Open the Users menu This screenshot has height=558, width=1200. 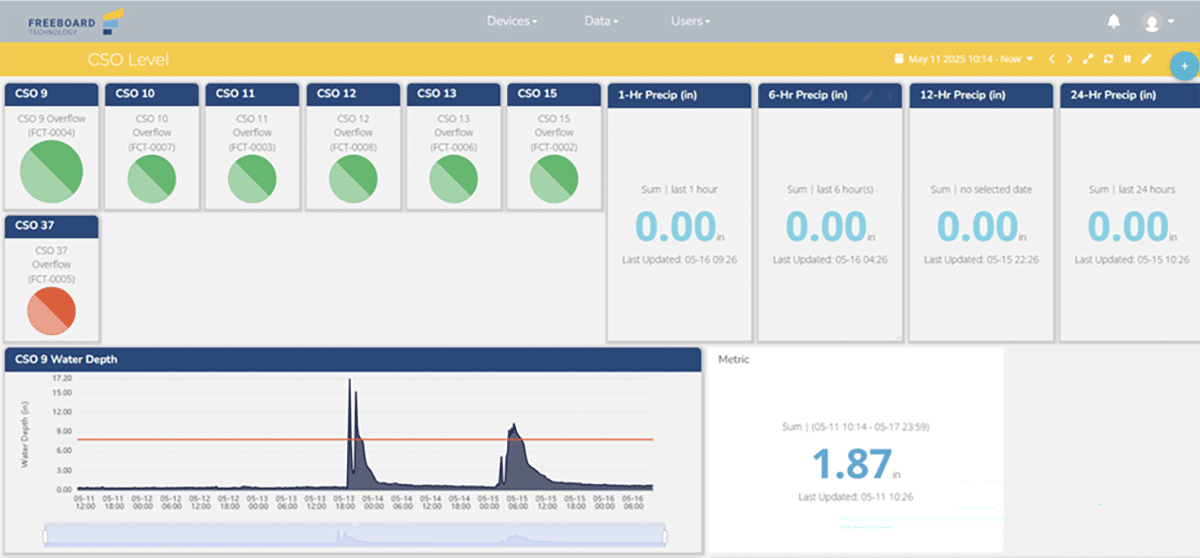pyautogui.click(x=690, y=21)
